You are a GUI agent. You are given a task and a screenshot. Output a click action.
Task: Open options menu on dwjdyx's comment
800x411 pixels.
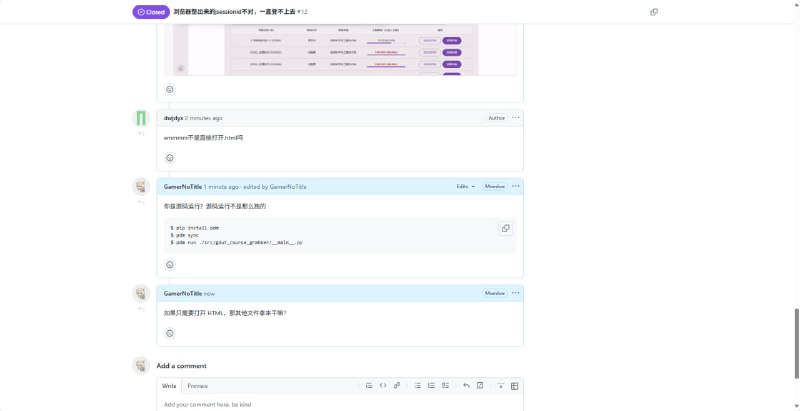click(516, 118)
